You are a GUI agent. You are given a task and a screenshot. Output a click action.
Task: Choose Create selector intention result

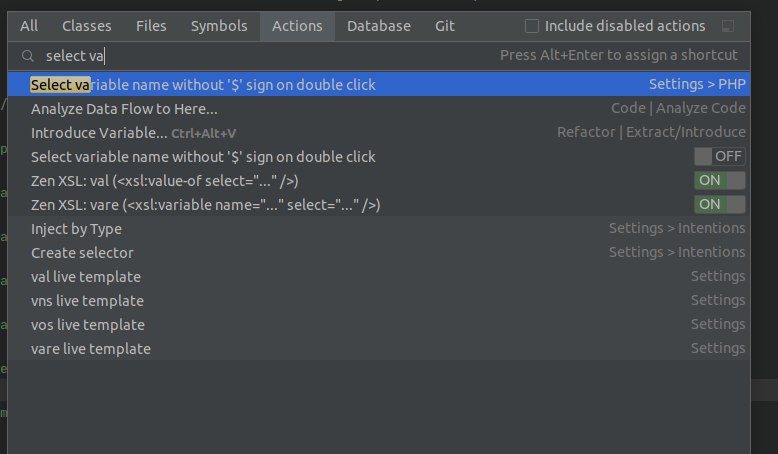[x=82, y=253]
